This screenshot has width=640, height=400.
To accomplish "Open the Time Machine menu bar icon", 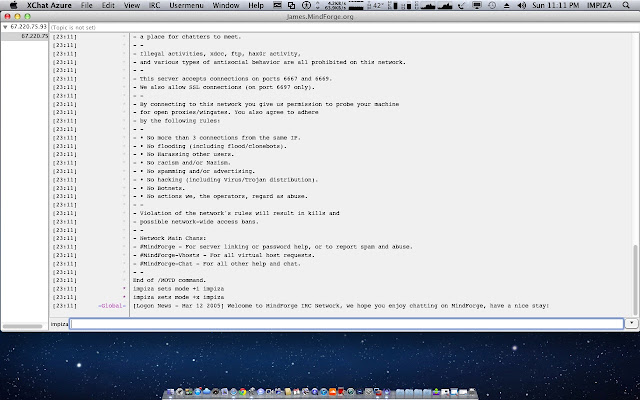I will [492, 5].
